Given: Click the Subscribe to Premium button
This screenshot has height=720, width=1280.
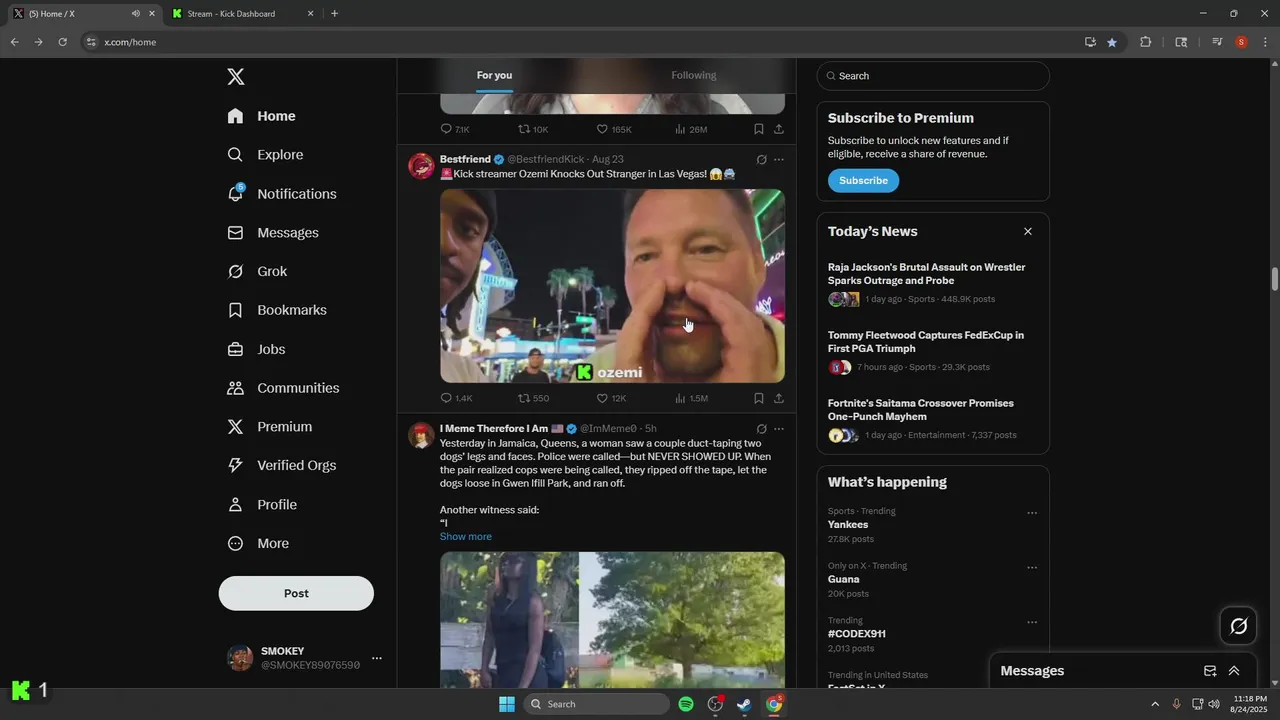Looking at the screenshot, I should coord(863,181).
